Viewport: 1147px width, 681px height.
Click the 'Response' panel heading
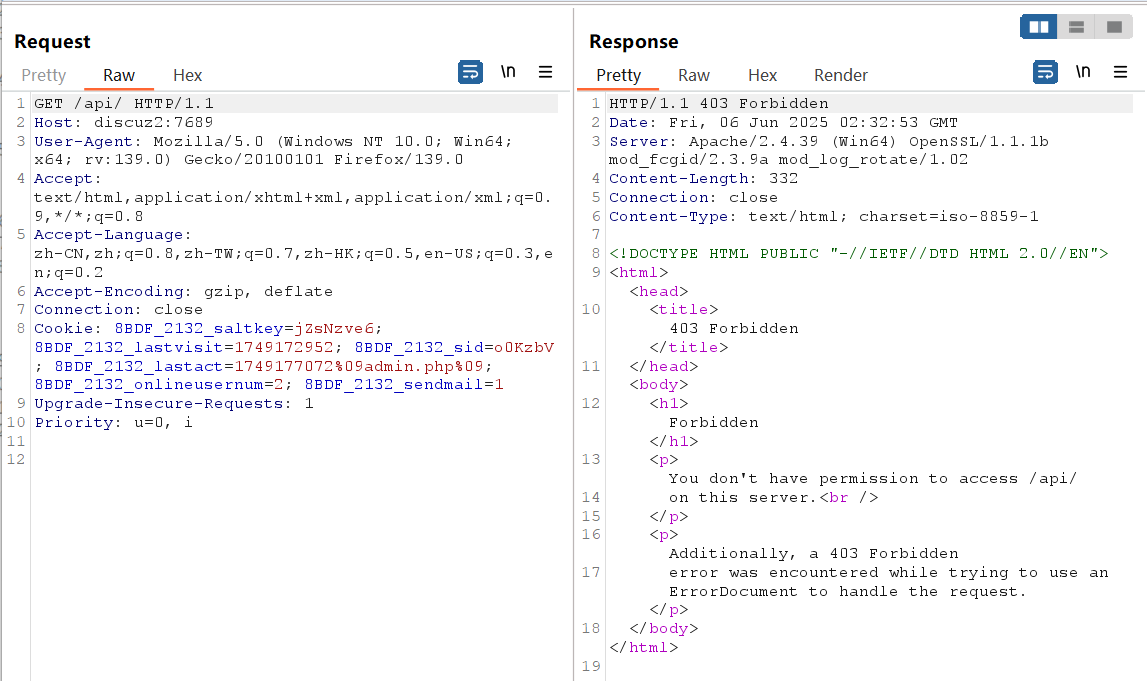tap(633, 42)
